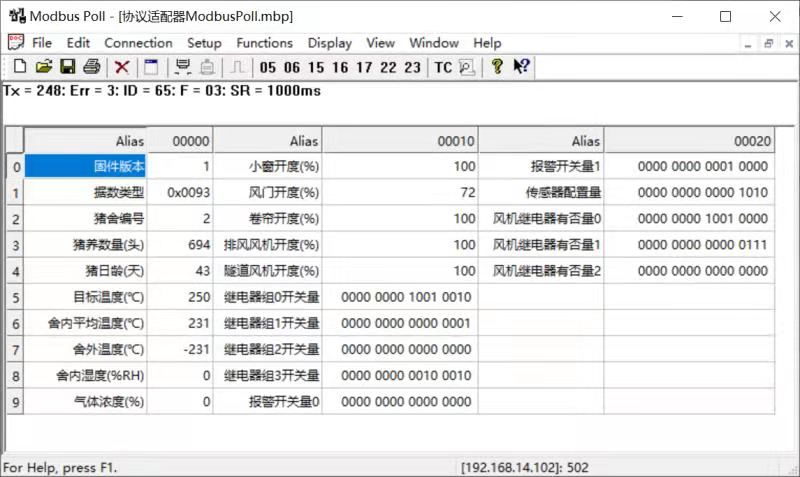Image resolution: width=800 pixels, height=477 pixels.
Task: Click the -231 value cell
Action: point(180,349)
